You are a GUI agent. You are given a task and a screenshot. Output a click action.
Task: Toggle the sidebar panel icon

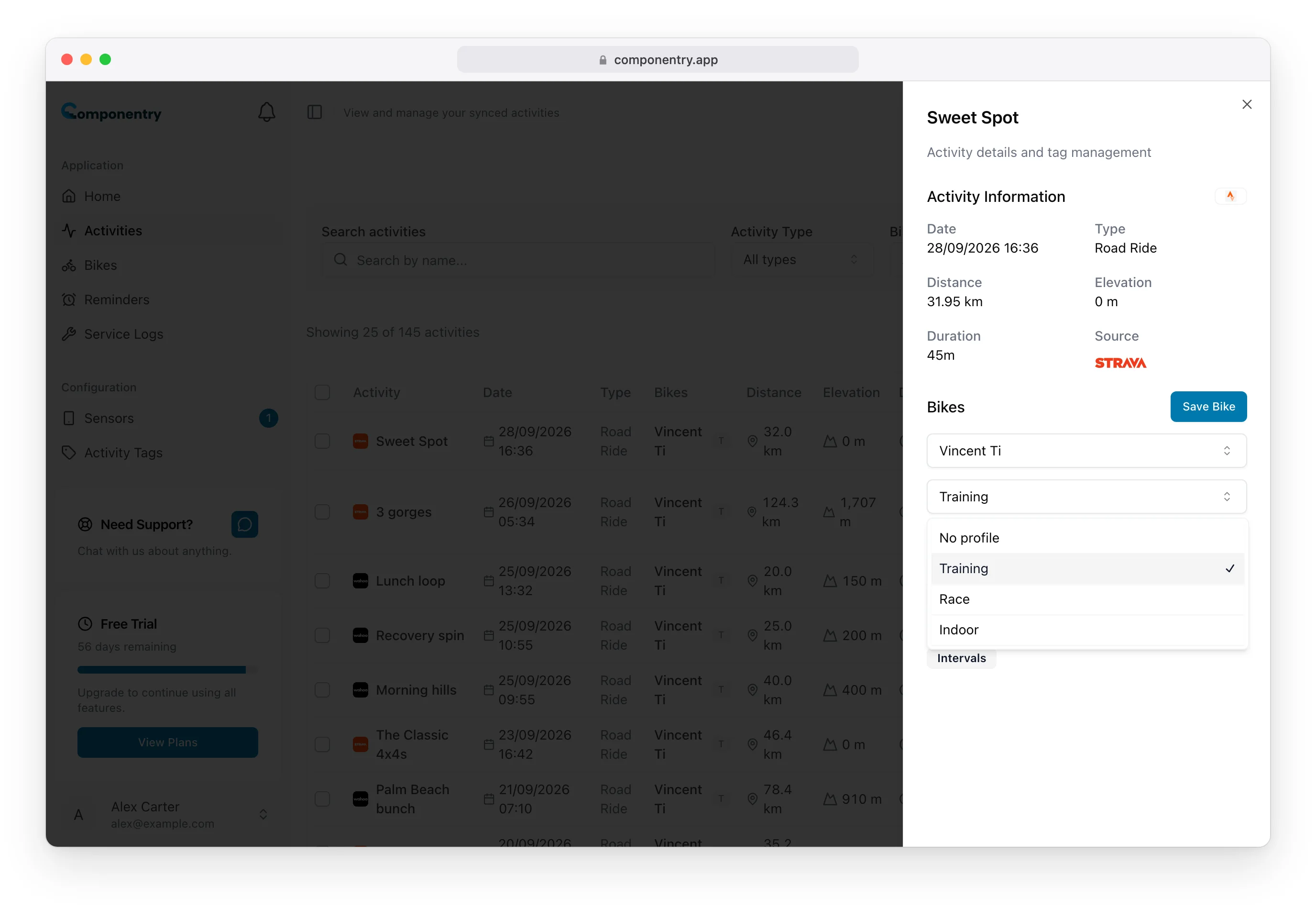(x=315, y=112)
